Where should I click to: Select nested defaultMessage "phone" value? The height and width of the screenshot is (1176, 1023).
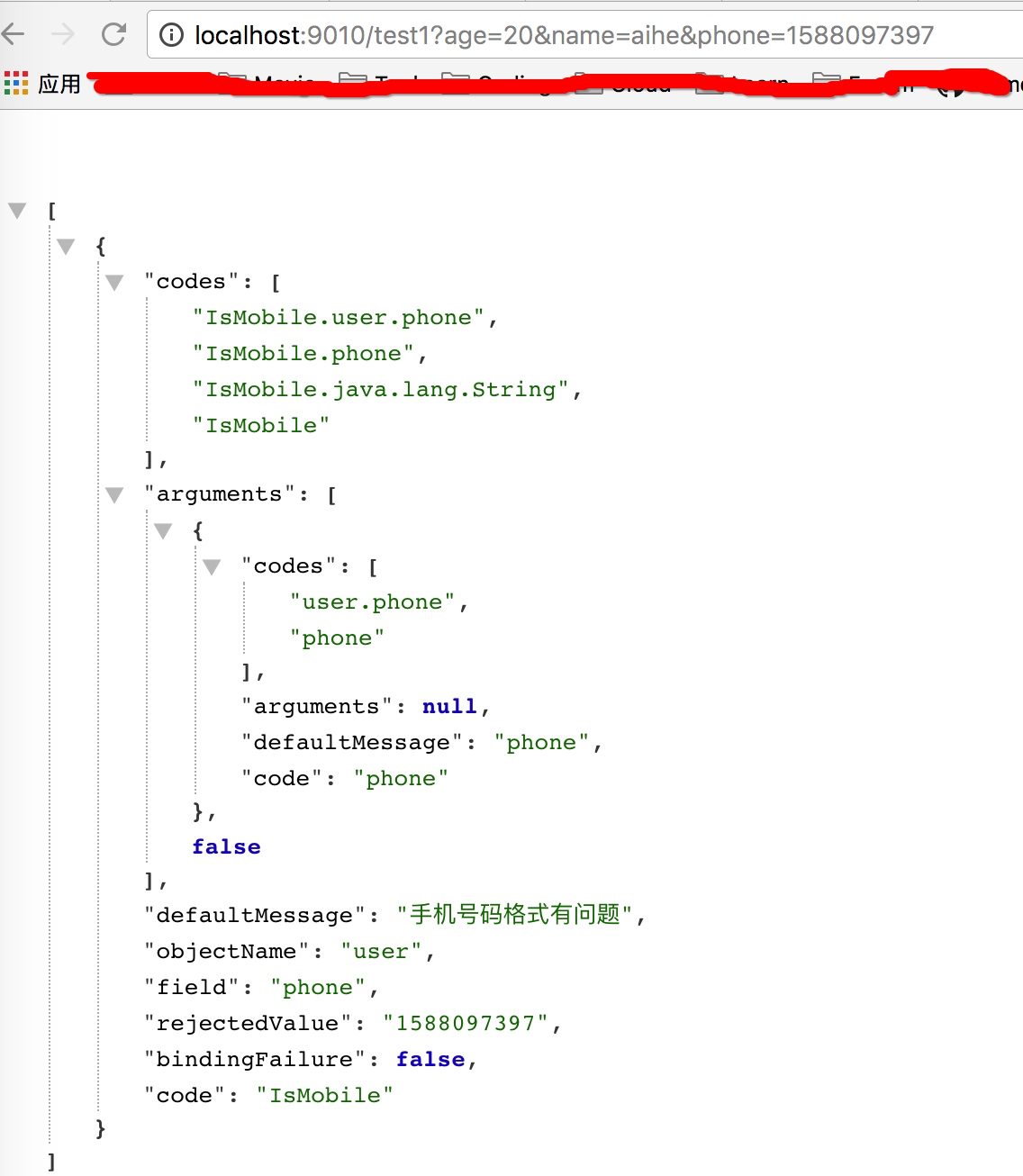tap(541, 743)
